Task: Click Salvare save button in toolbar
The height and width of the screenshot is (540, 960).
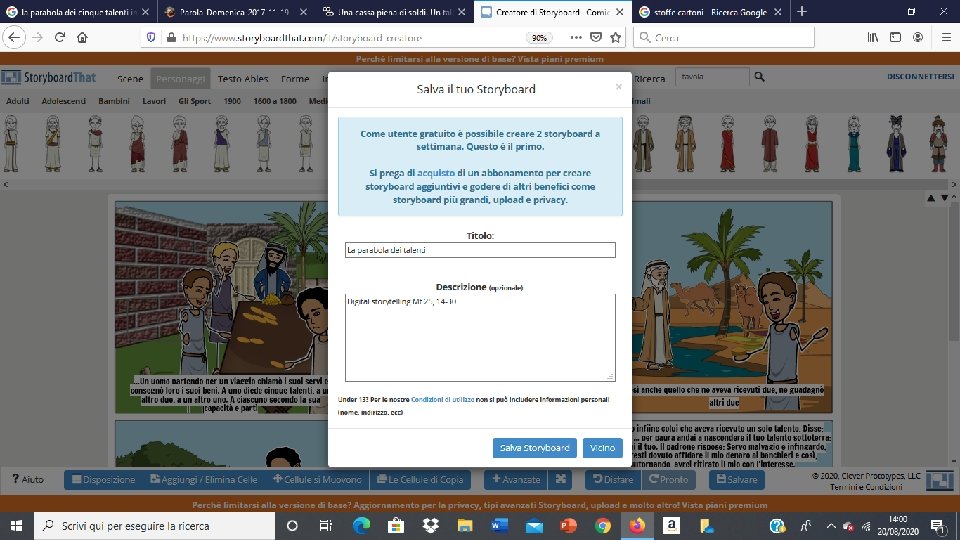Action: [x=737, y=479]
